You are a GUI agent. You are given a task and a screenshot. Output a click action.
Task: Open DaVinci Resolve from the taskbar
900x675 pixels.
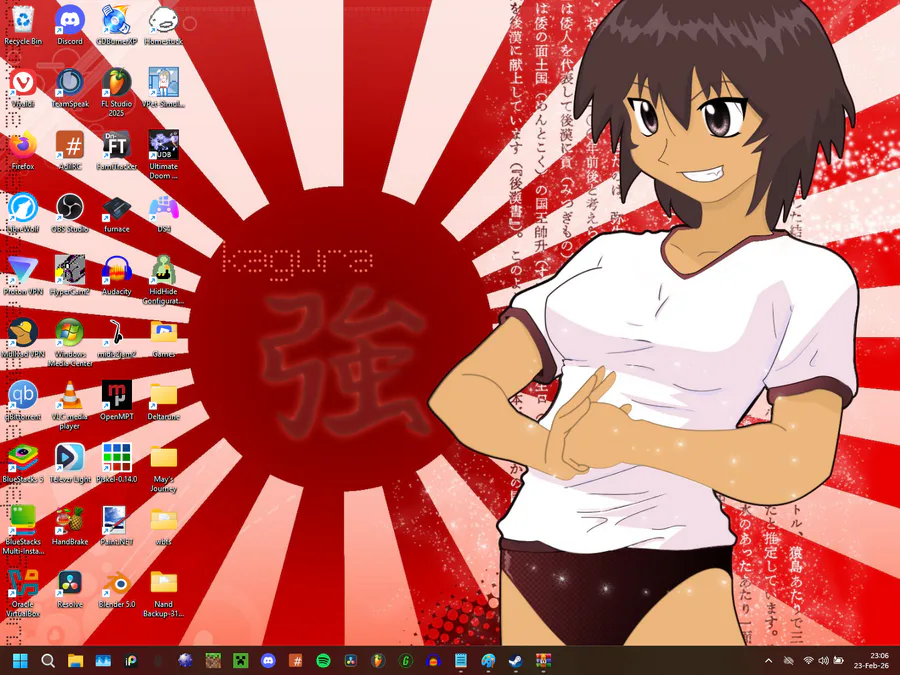point(351,661)
